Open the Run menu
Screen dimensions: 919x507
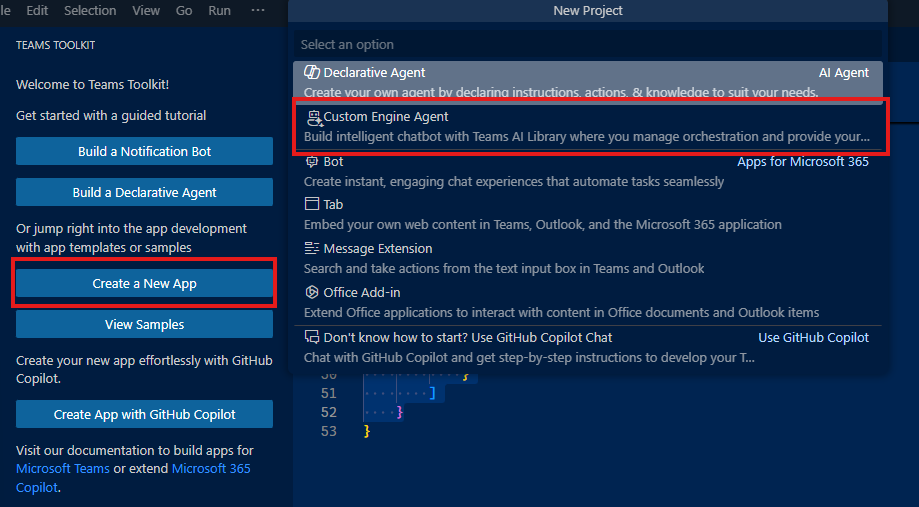point(219,11)
